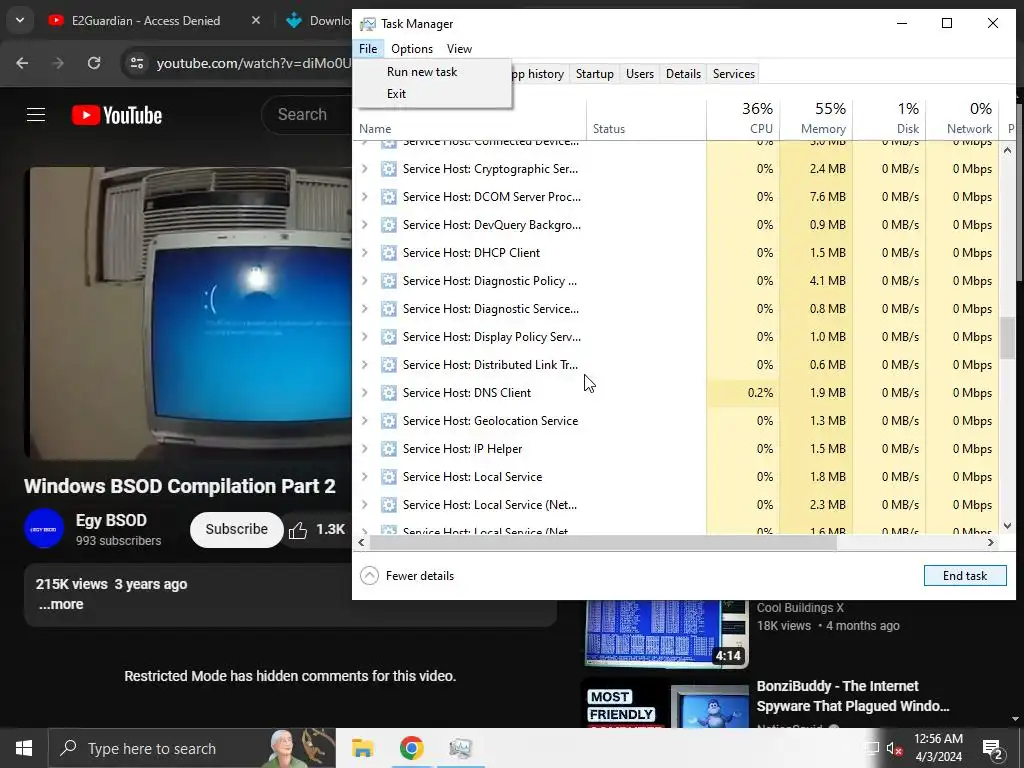This screenshot has width=1024, height=768.
Task: Click the Task Manager title bar icon
Action: 368,24
